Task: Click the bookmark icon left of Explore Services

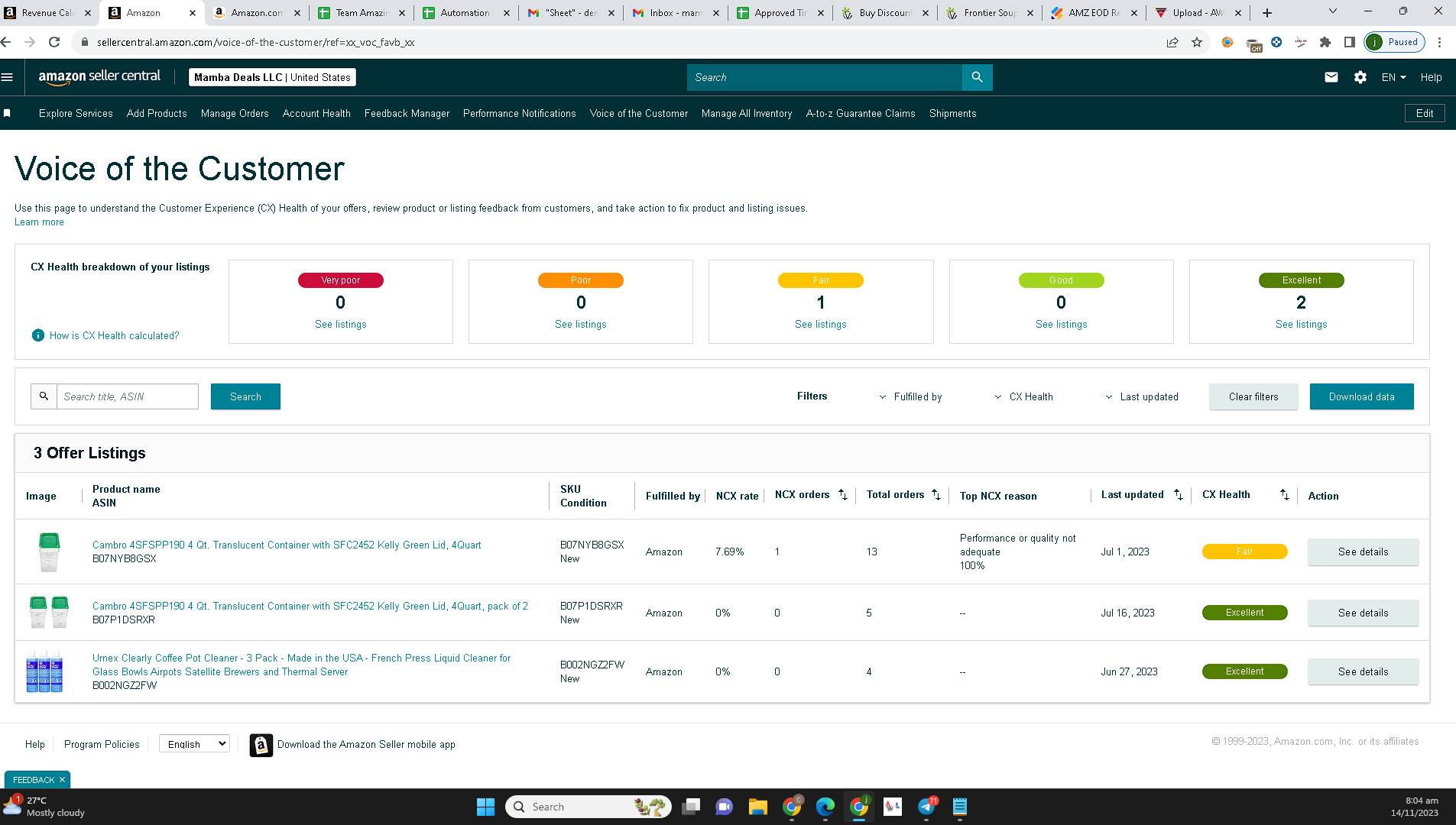Action: click(8, 113)
